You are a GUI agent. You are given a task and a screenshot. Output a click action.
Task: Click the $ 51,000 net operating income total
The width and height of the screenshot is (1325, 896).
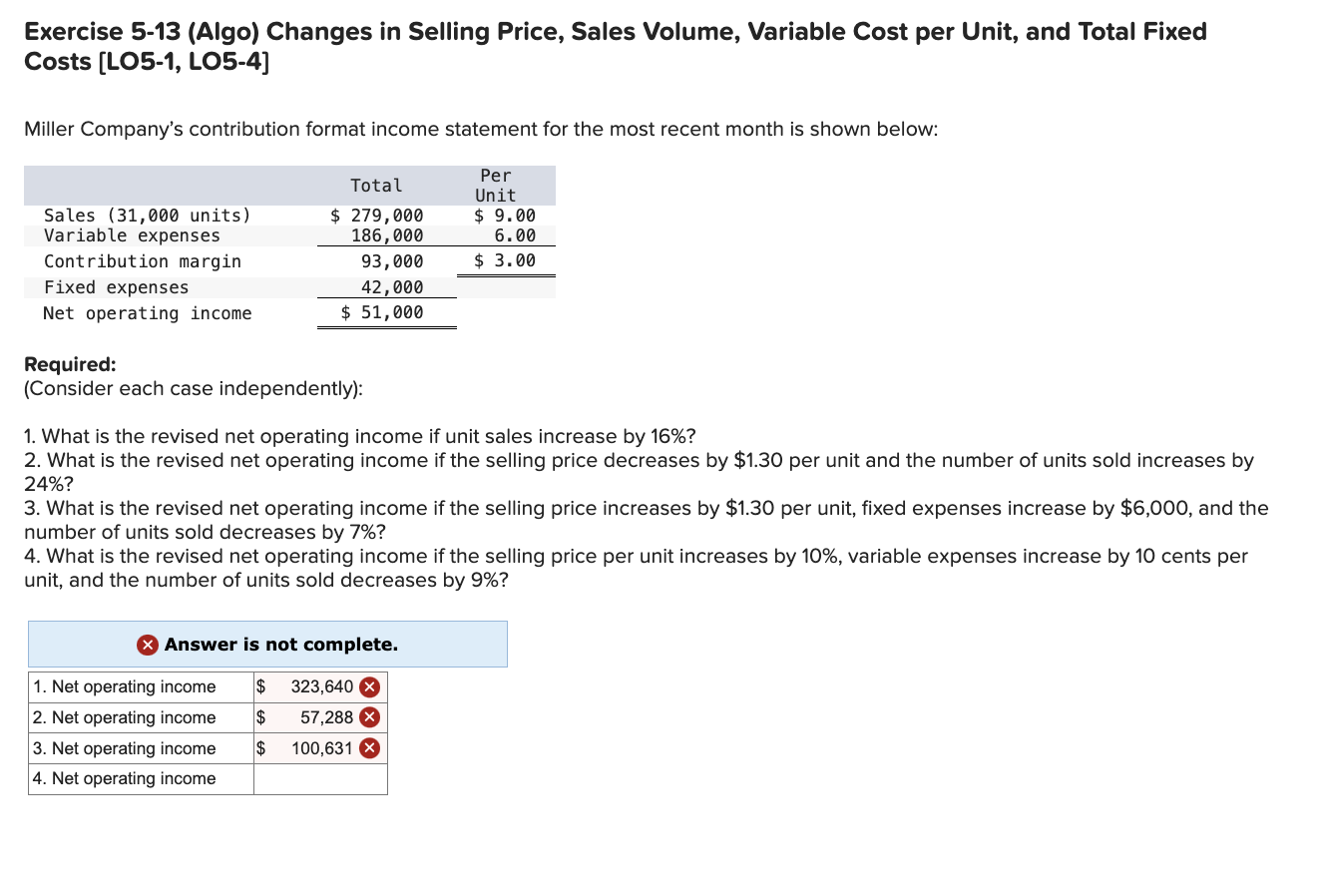coord(384,312)
